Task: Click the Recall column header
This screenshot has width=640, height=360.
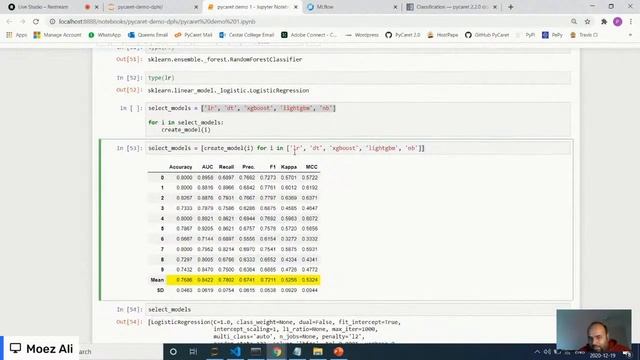Action: tap(226, 167)
